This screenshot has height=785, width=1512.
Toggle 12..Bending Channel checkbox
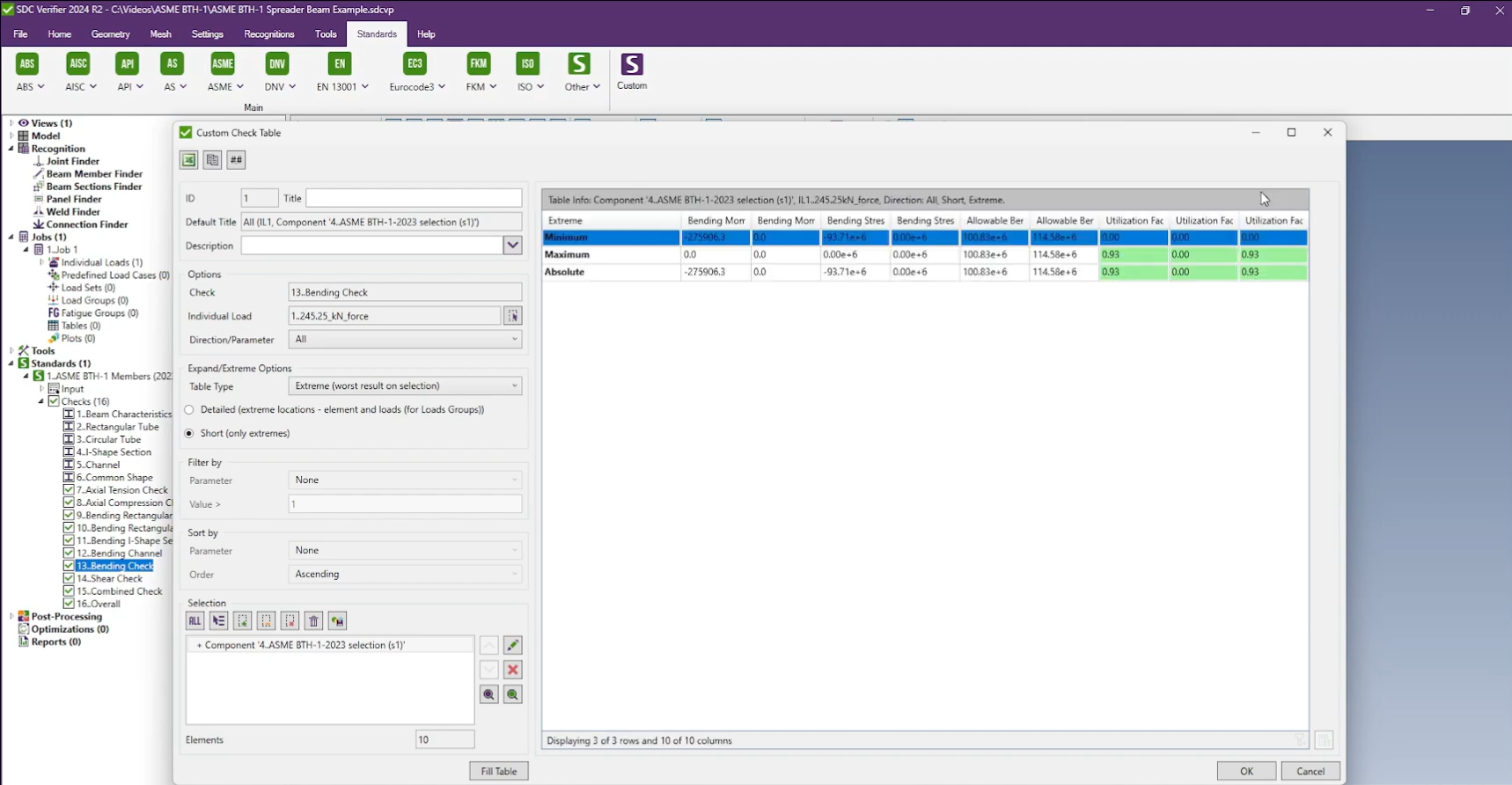[x=69, y=554]
